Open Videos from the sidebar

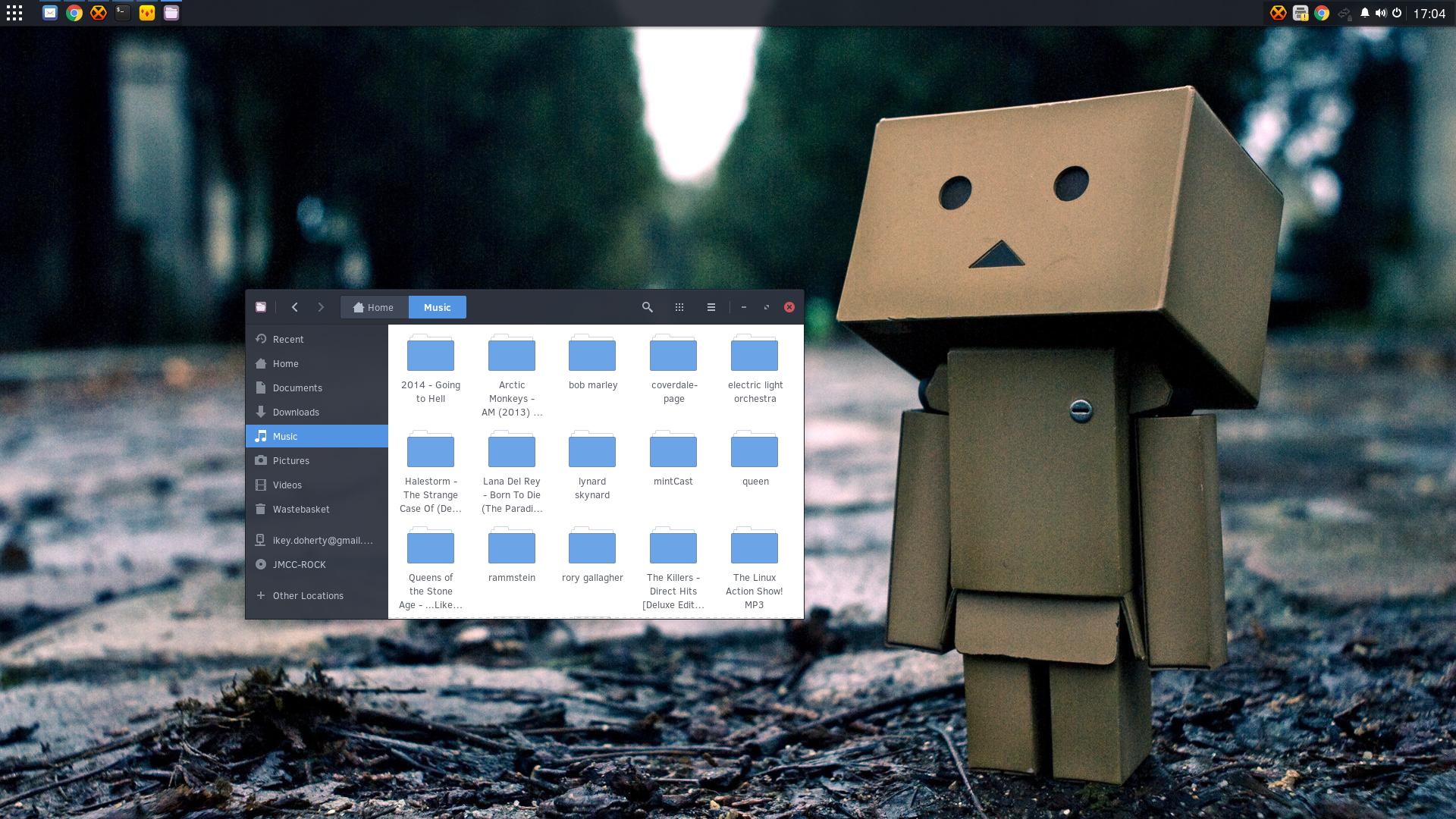[317, 485]
